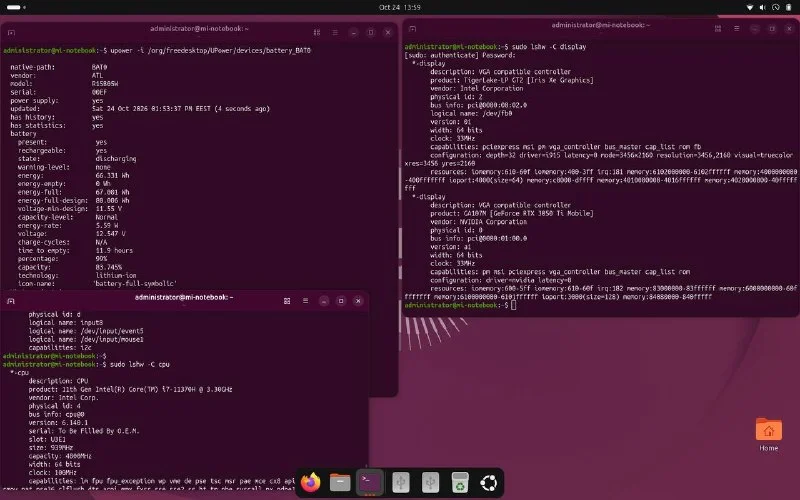Image resolution: width=800 pixels, height=500 pixels.
Task: Show Applications grid via Ubuntu logo
Action: (x=489, y=482)
